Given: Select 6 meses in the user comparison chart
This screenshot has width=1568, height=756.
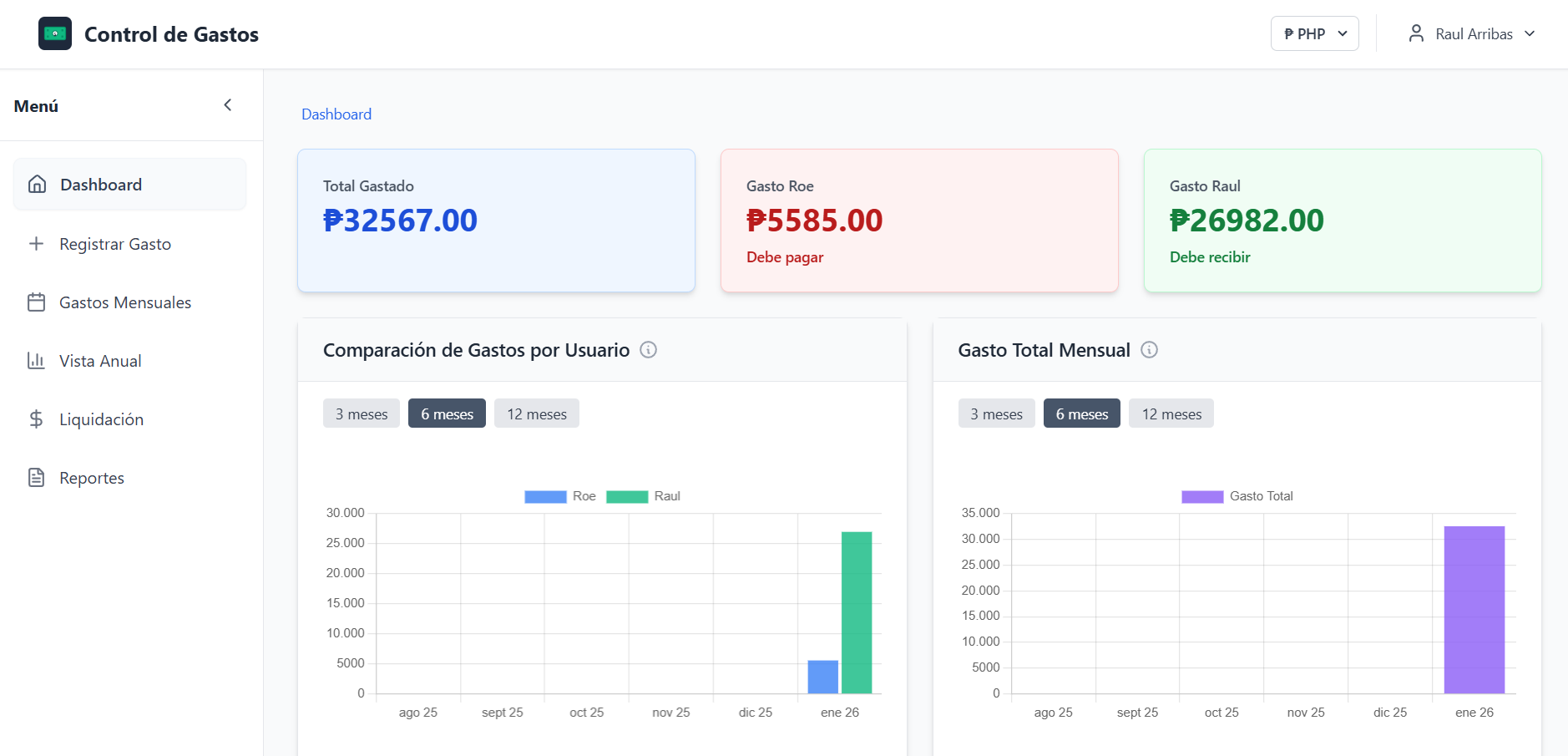Looking at the screenshot, I should tap(447, 414).
